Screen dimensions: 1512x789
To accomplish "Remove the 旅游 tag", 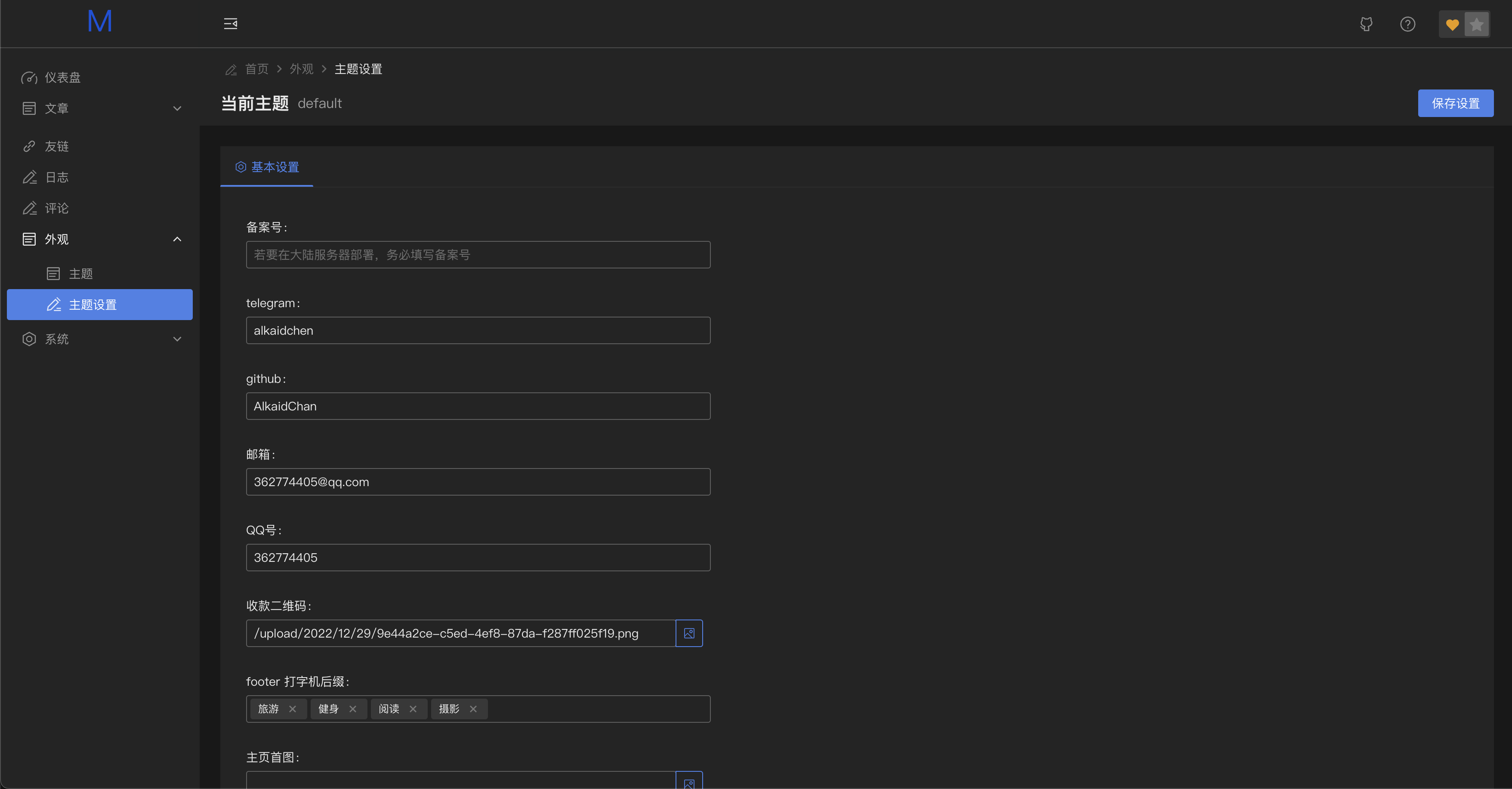I will tap(292, 709).
